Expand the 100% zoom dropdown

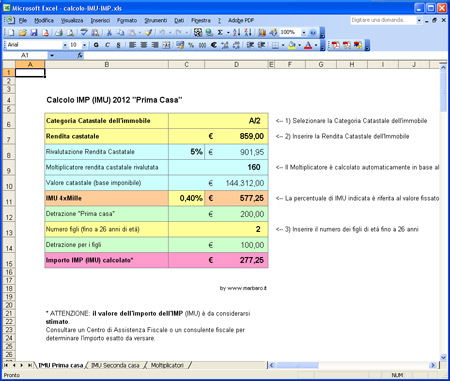click(304, 33)
